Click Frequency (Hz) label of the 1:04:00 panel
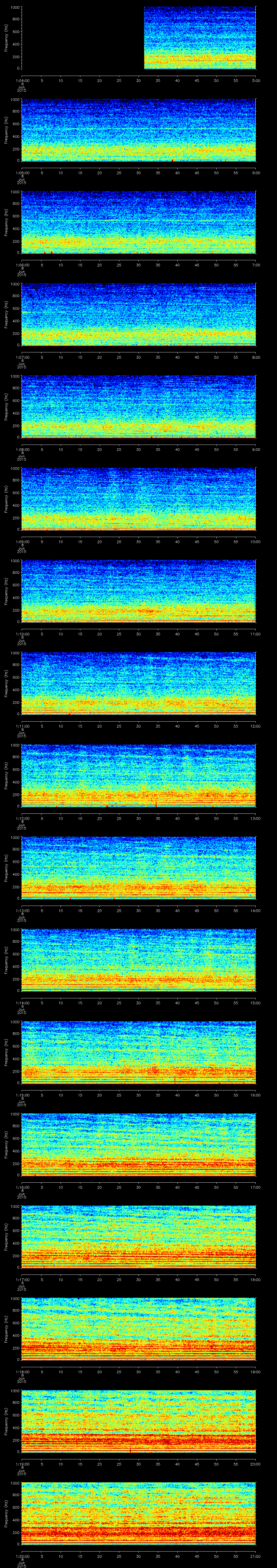The width and height of the screenshot is (277, 1568). (6, 38)
